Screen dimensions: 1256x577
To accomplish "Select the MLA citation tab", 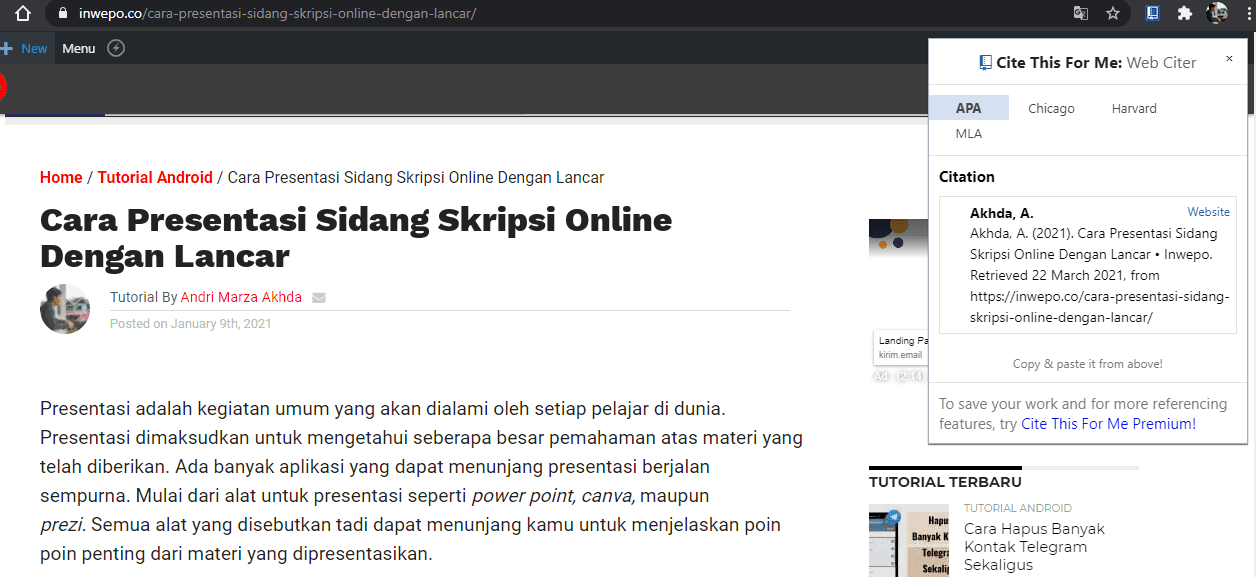I will [968, 133].
